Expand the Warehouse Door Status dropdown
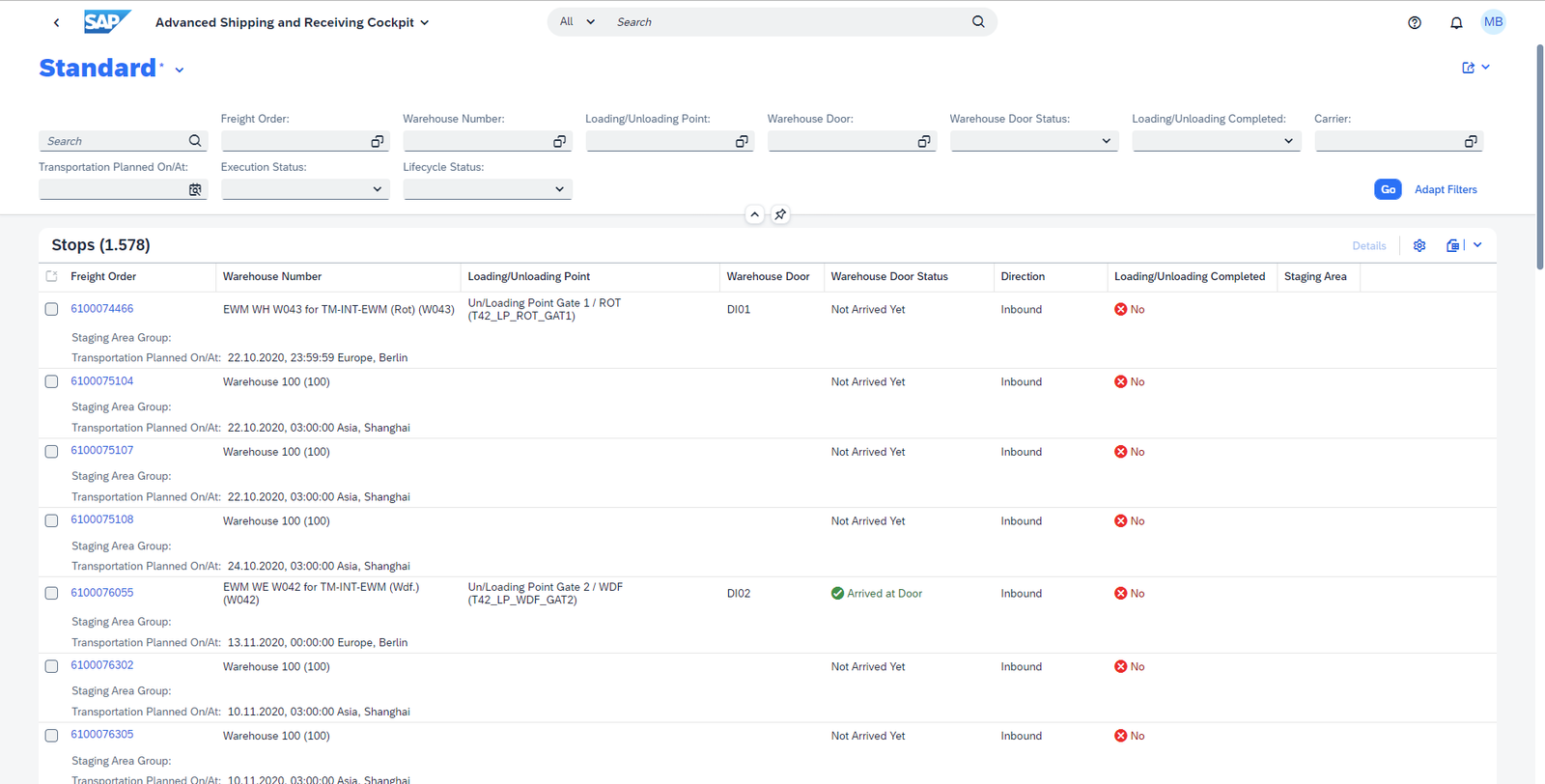Viewport: 1545px width, 784px height. point(1106,141)
